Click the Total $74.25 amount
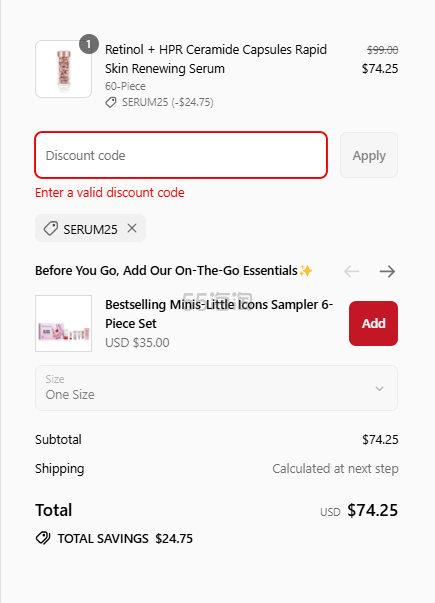Viewport: 435px width, 603px height. (372, 510)
